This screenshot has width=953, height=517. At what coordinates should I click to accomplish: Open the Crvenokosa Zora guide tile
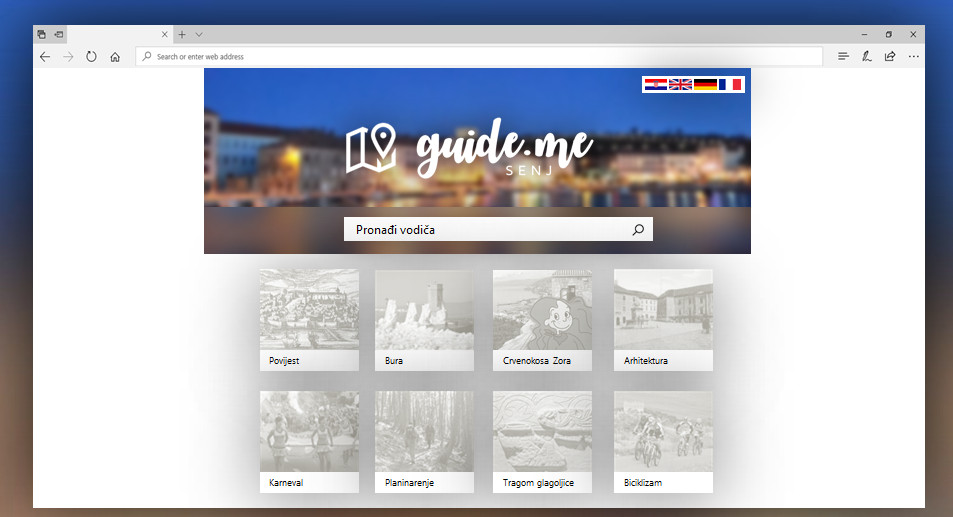tap(542, 320)
